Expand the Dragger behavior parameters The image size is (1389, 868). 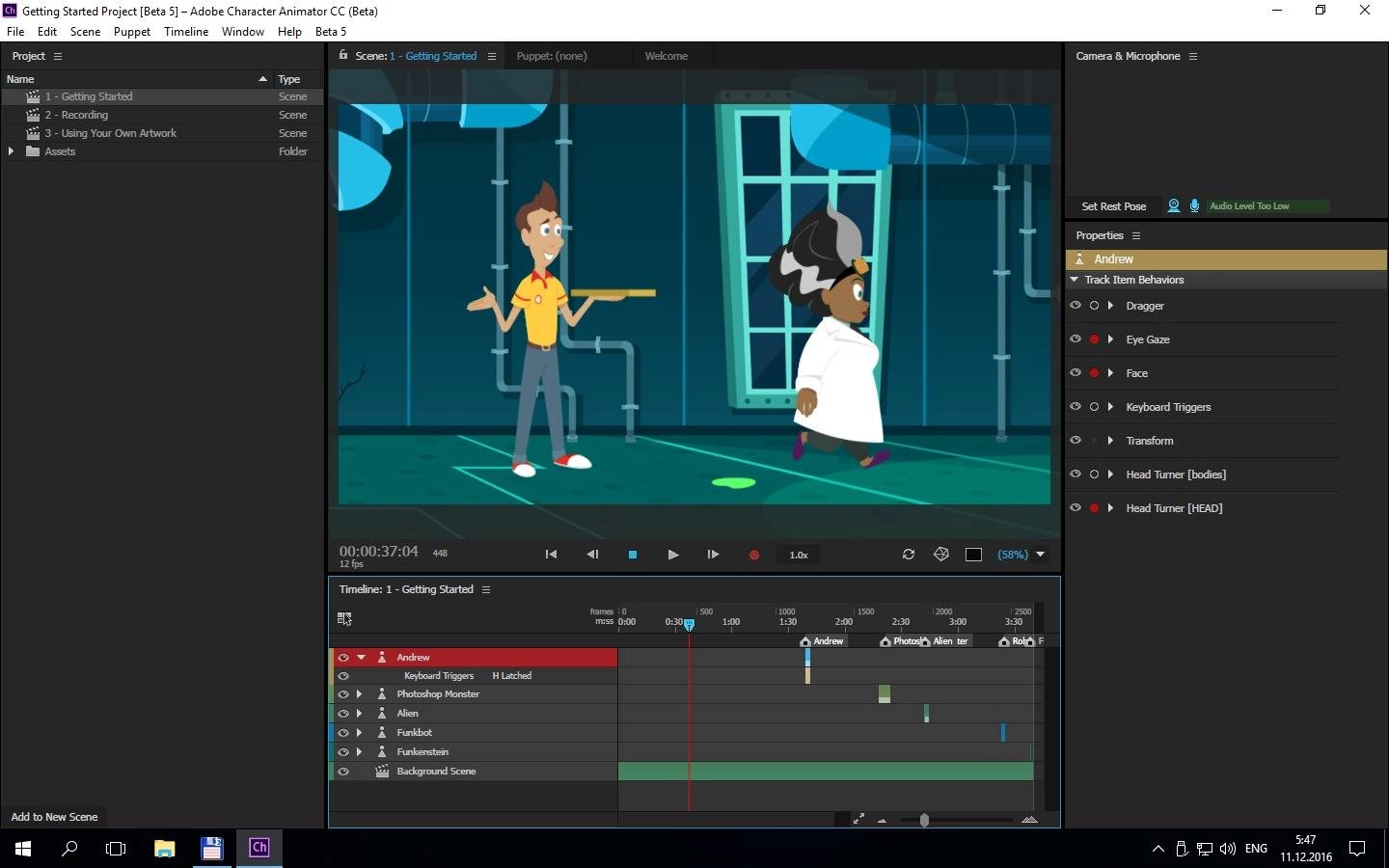point(1110,306)
